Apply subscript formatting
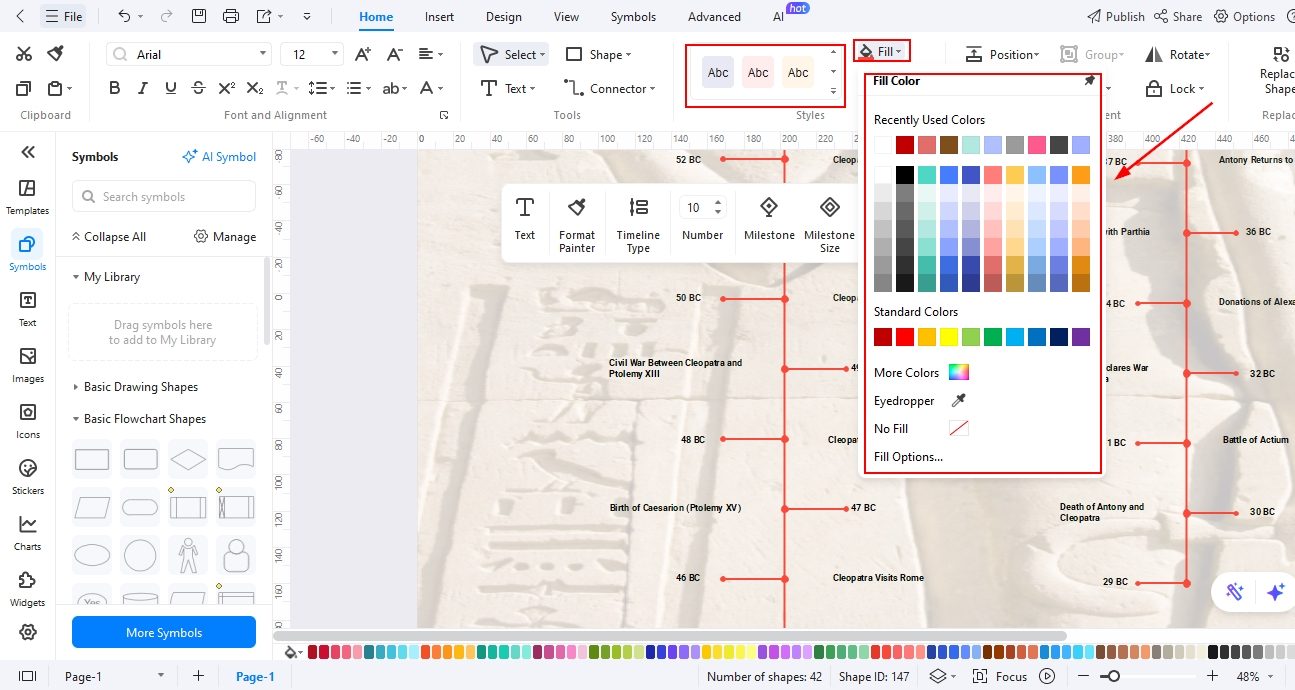The image size is (1295, 690). 255,88
